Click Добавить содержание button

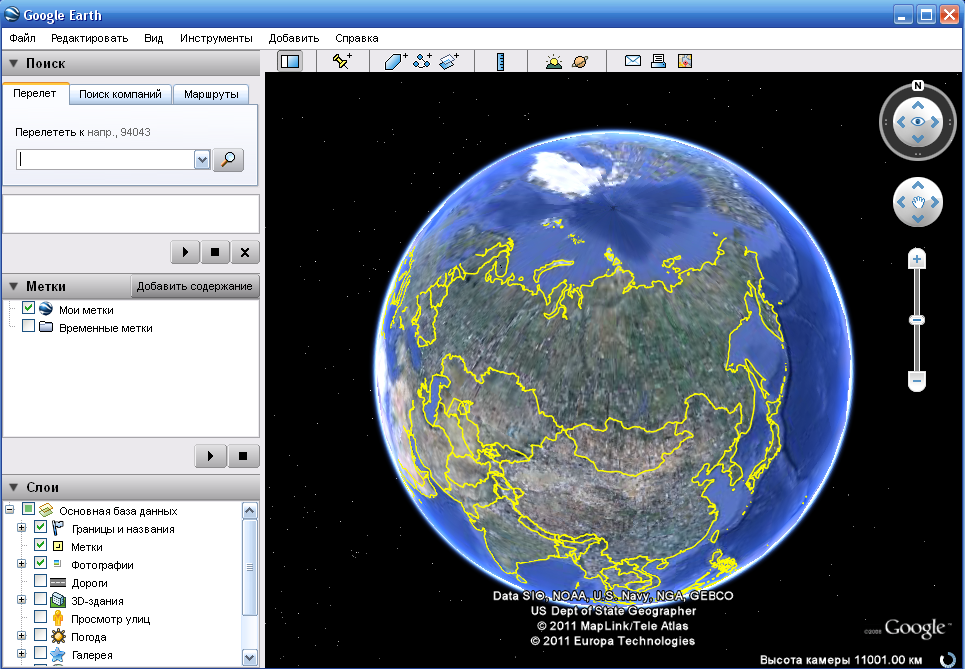(x=194, y=286)
